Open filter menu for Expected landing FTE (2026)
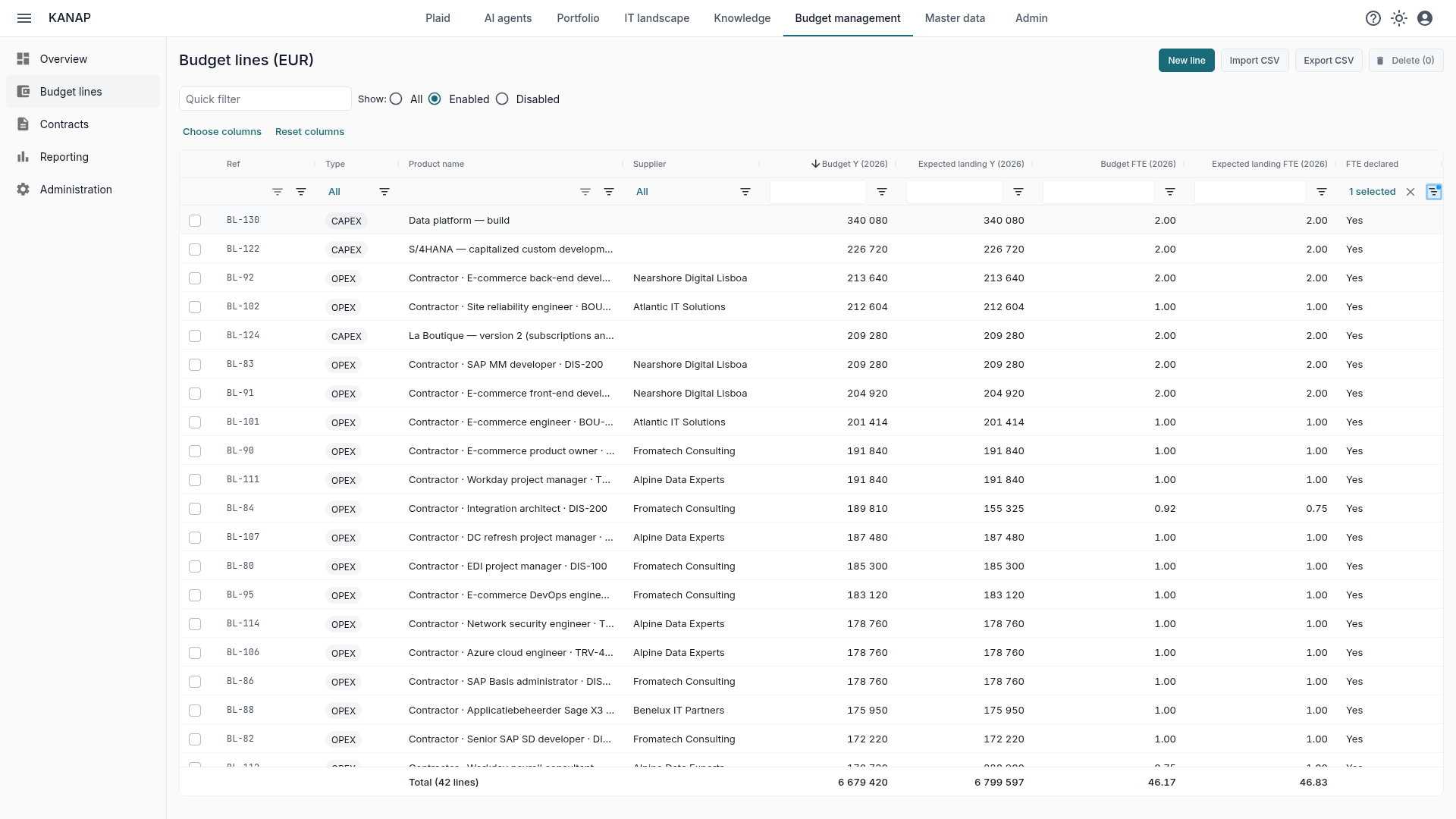1456x819 pixels. (1322, 192)
